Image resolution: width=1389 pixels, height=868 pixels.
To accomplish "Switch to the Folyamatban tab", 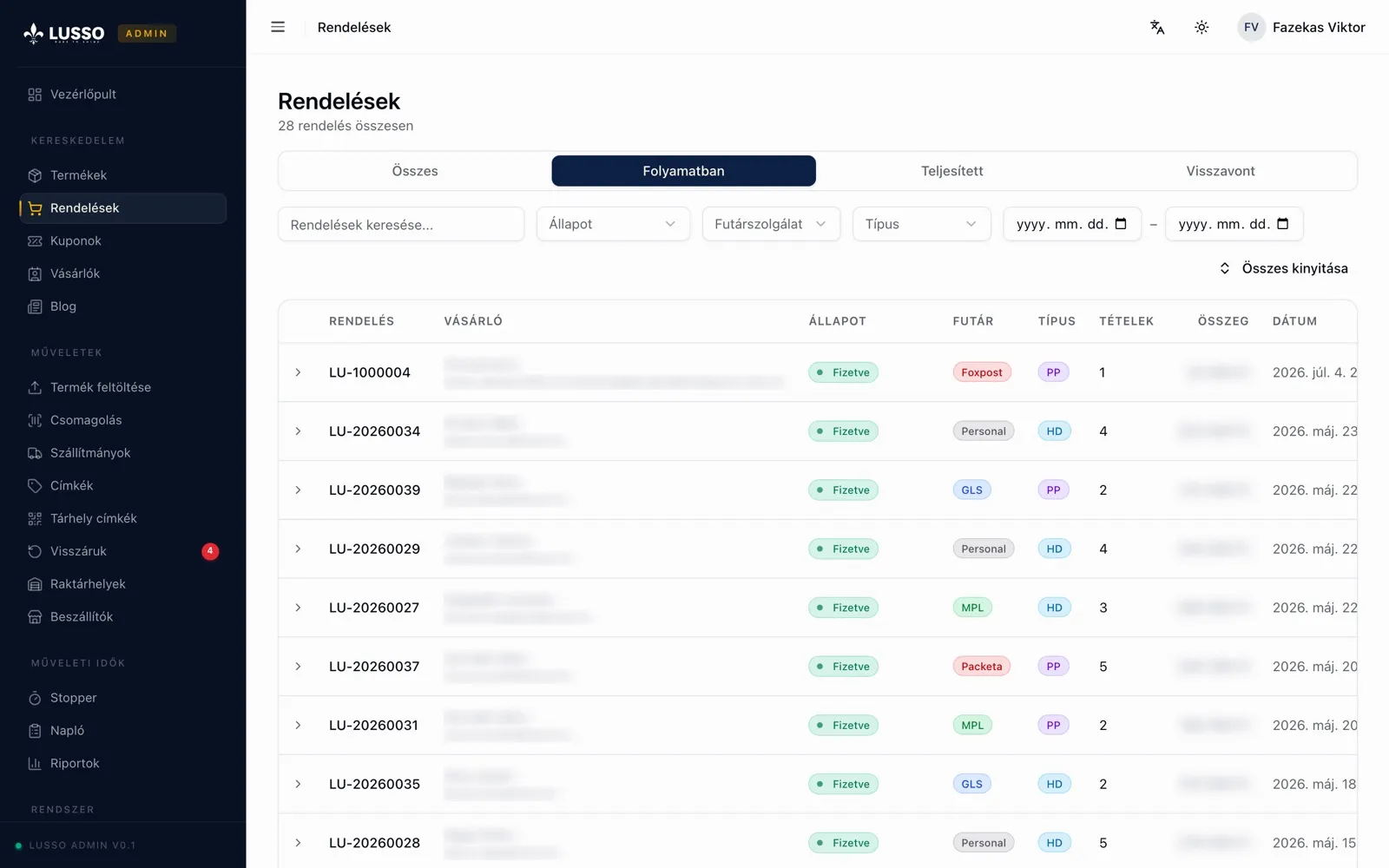I will click(x=683, y=171).
